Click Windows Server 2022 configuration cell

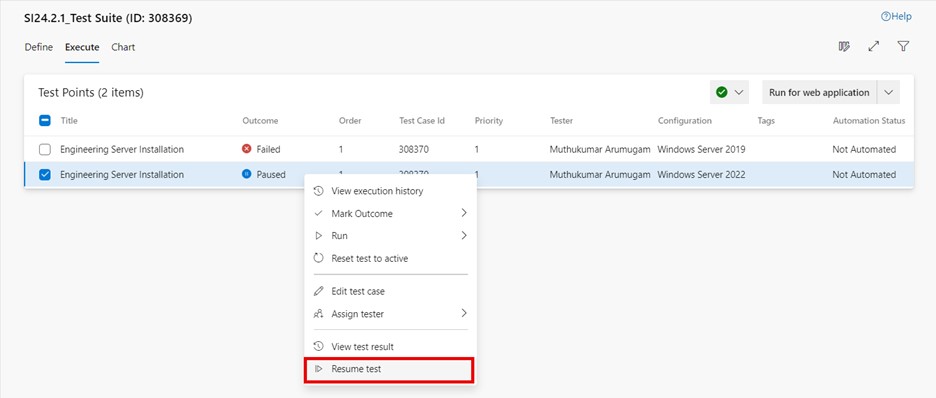701,175
